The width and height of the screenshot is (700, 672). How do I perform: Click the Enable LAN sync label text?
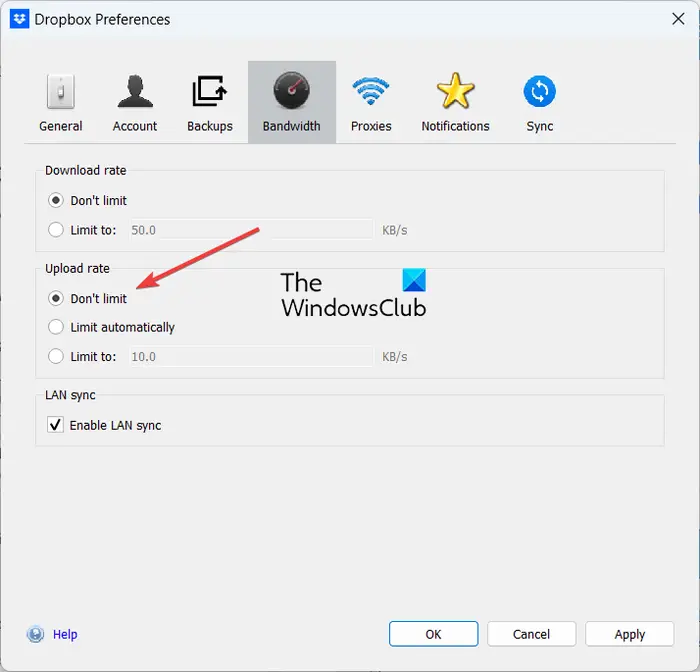coord(115,426)
